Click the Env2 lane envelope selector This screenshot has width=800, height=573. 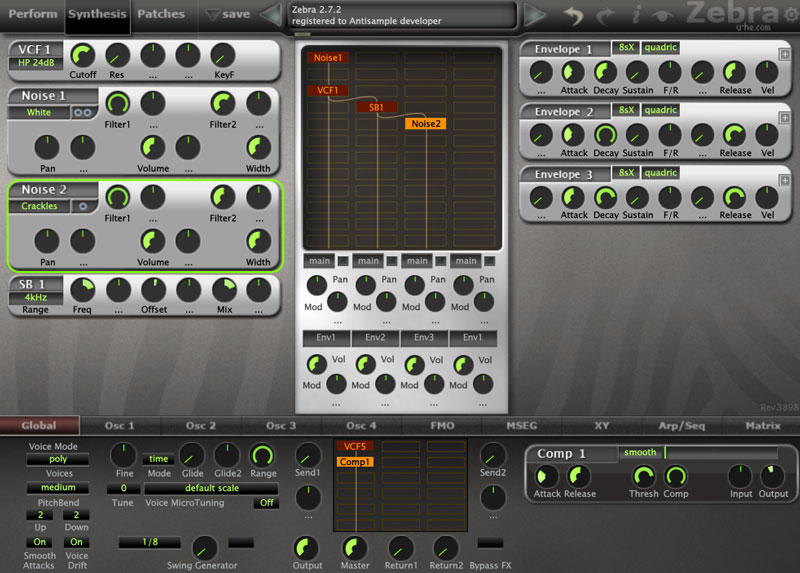(375, 338)
